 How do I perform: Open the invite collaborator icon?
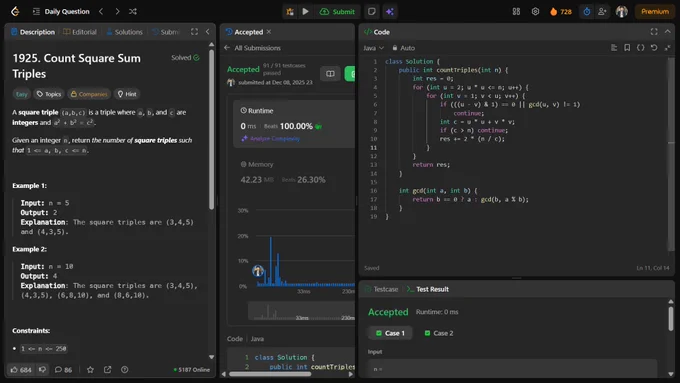(x=602, y=12)
